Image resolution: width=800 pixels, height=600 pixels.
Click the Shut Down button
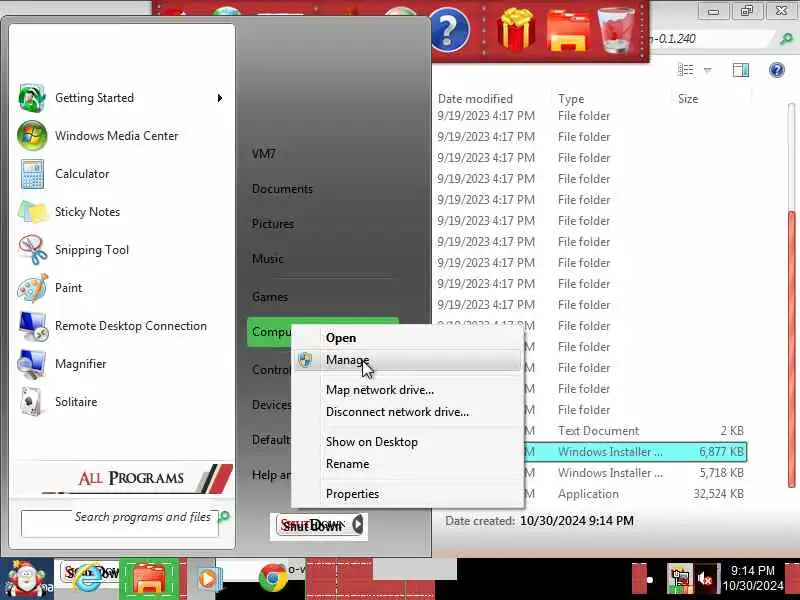pos(312,524)
